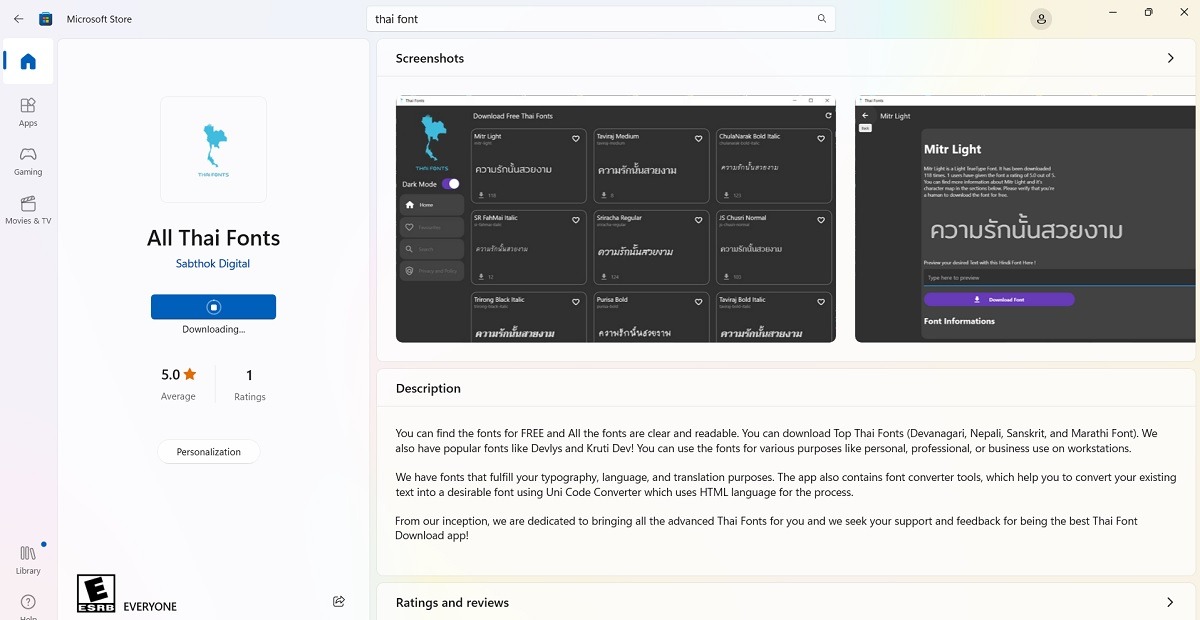Click the search magnifier in the search bar
This screenshot has width=1200, height=620.
(821, 18)
